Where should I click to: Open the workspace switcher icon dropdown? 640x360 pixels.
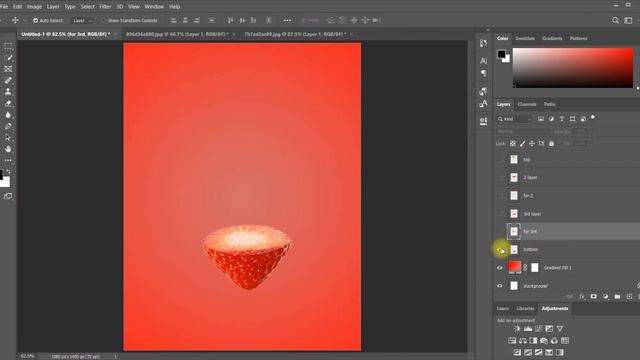click(x=628, y=20)
